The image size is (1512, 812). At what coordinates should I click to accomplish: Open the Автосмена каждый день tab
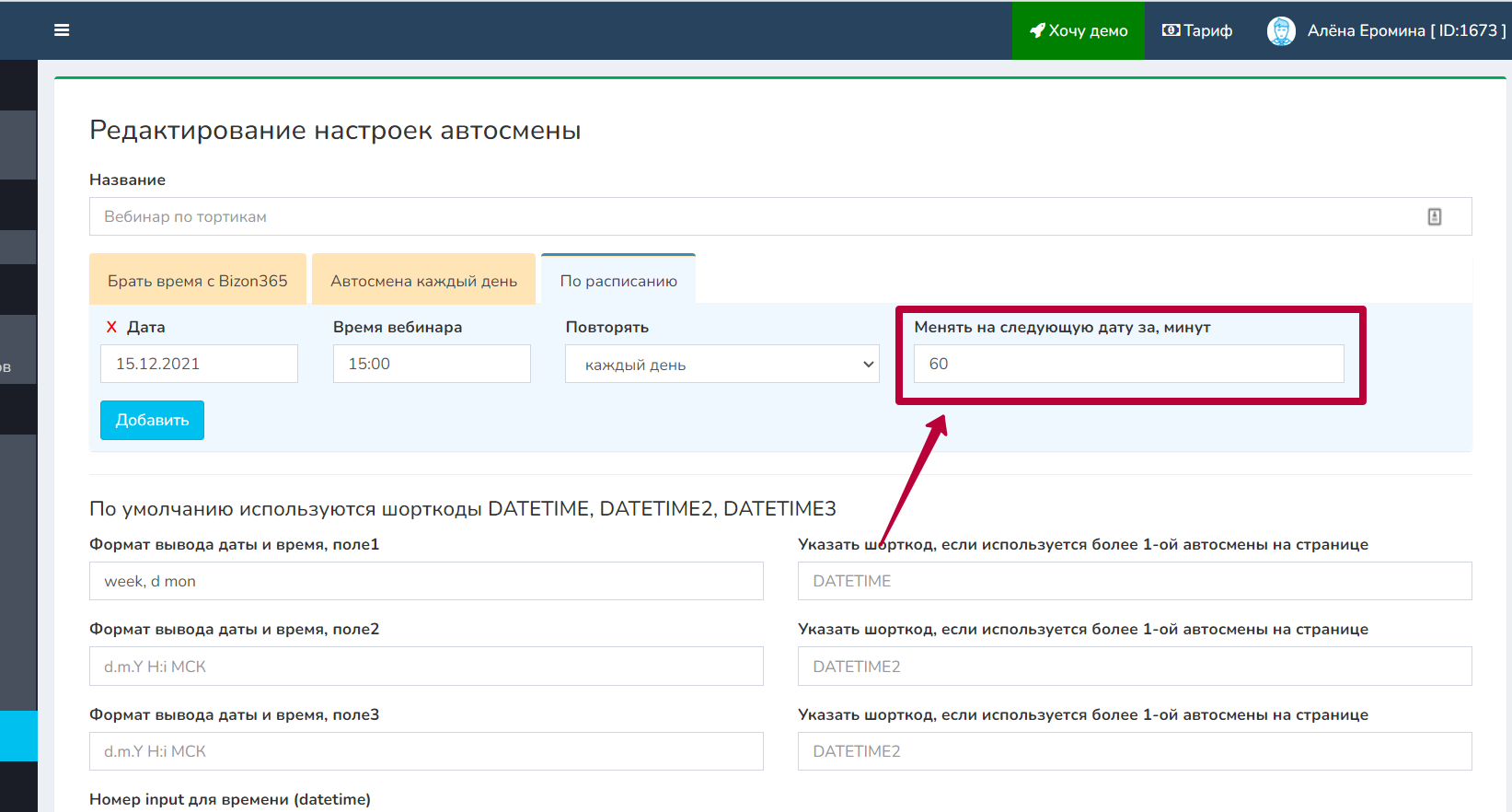423,280
